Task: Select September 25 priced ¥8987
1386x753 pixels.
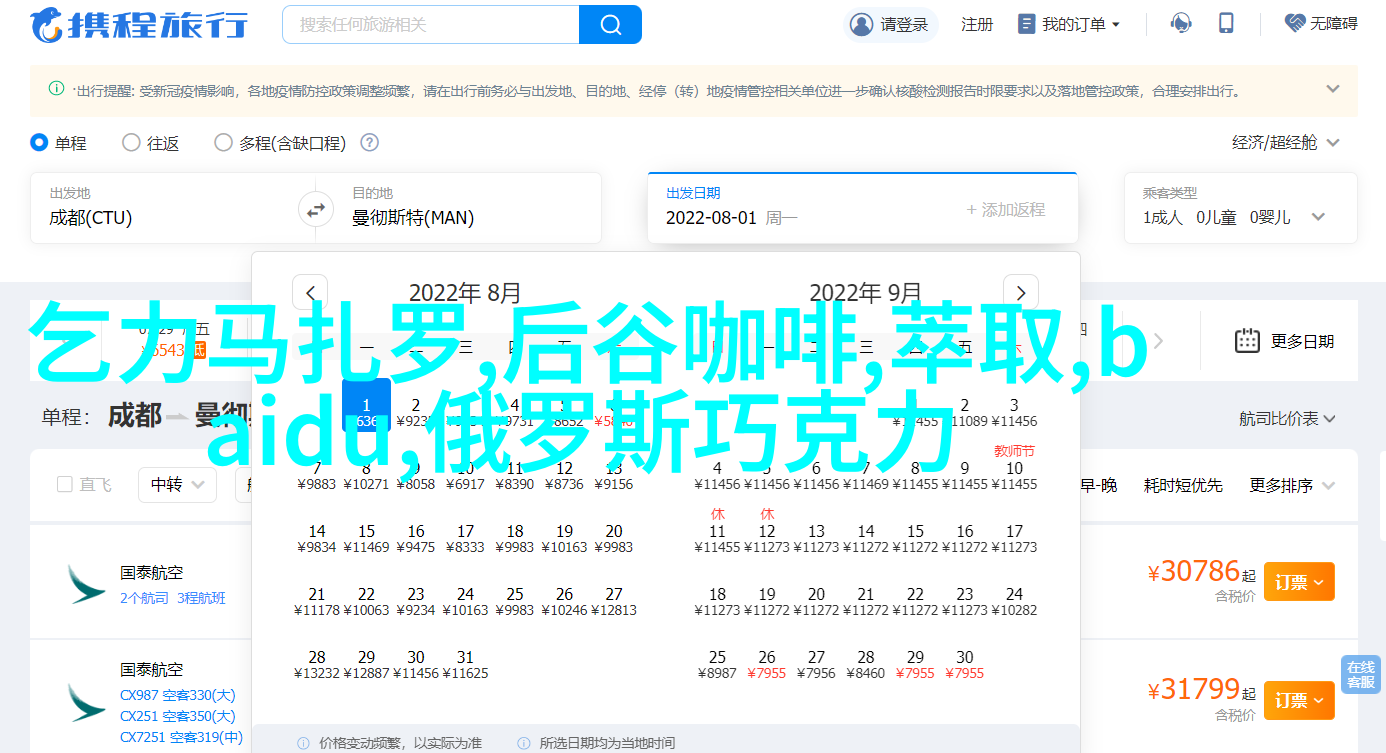Action: [717, 664]
